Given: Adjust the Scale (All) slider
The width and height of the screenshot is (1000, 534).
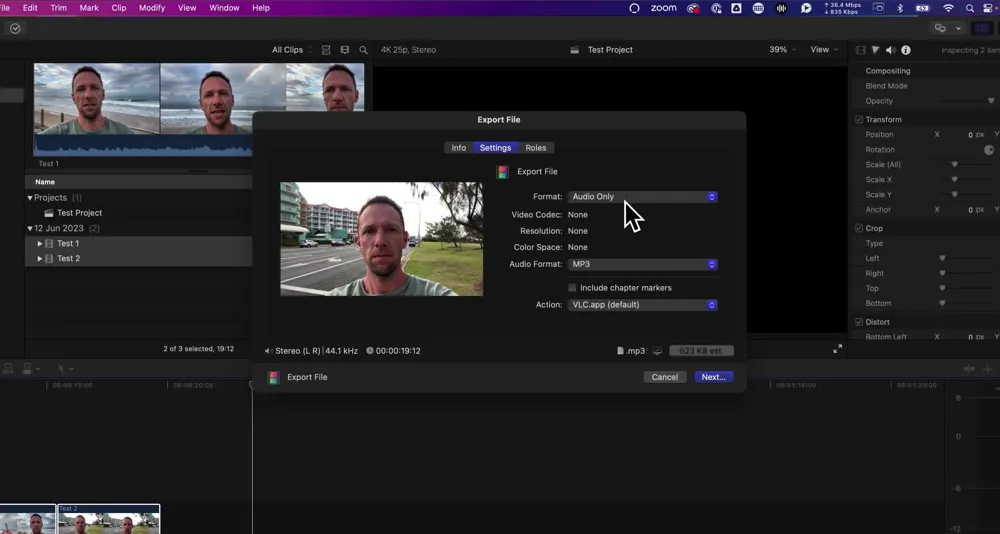Looking at the screenshot, I should click(955, 165).
